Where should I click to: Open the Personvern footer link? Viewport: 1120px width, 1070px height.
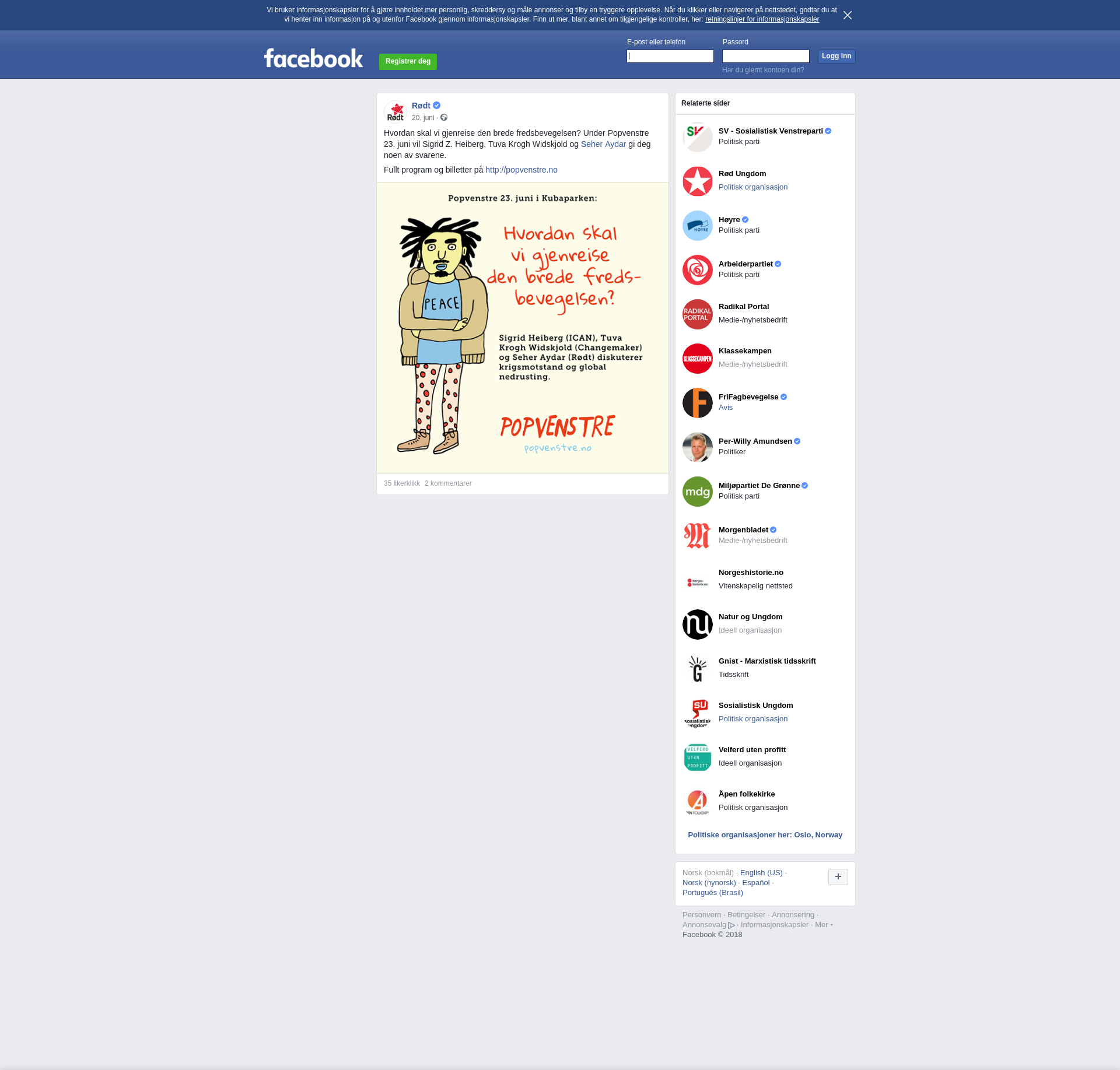point(702,915)
